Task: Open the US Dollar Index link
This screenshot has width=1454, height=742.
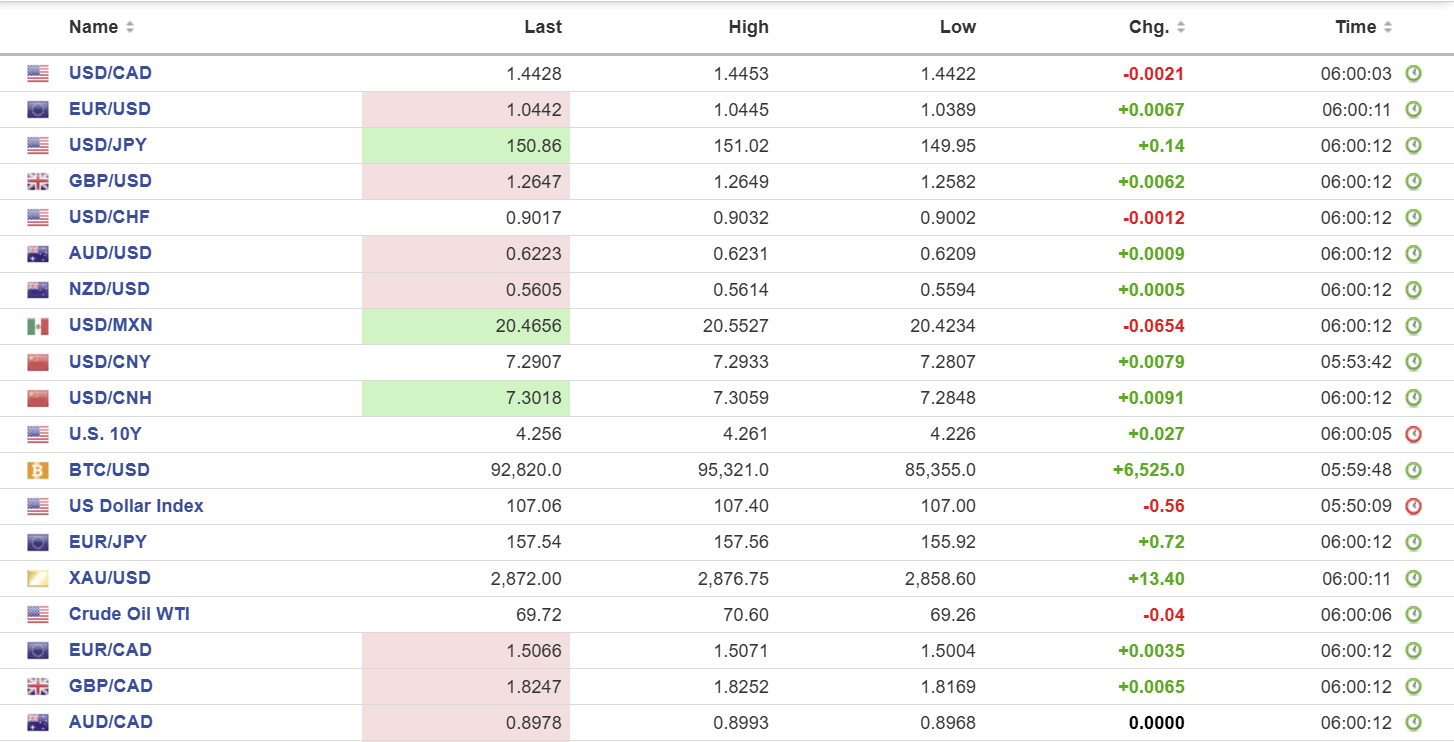Action: [x=136, y=506]
